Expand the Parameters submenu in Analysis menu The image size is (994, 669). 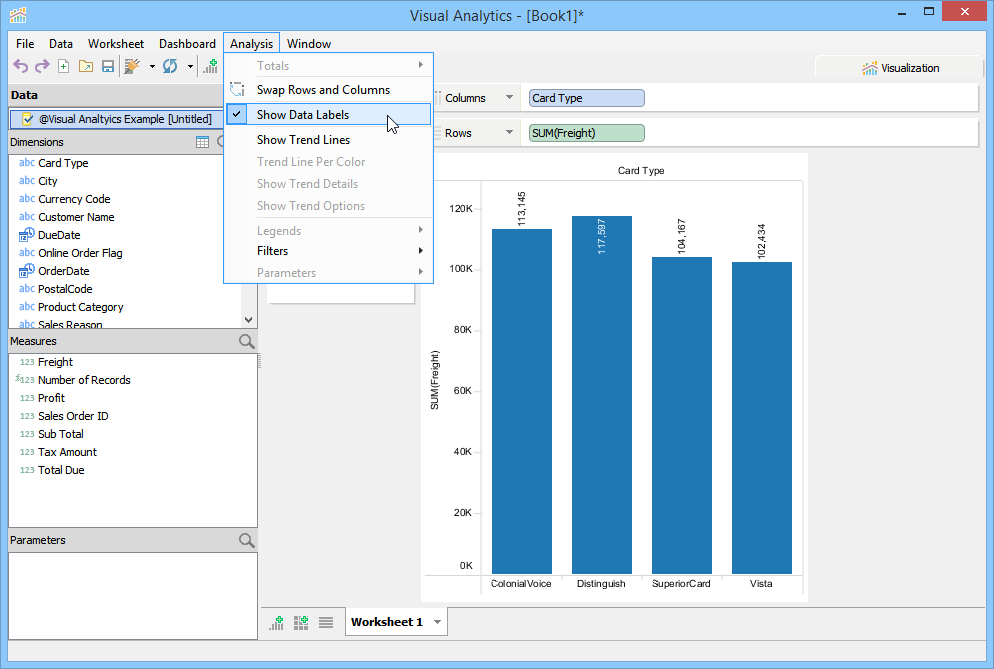(x=421, y=272)
